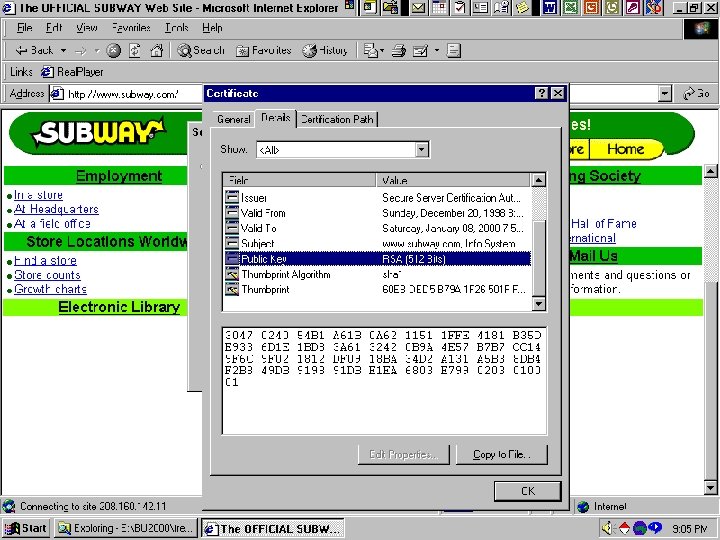The width and height of the screenshot is (720, 540).
Task: Switch to the Exploring window taskbar button
Action: click(126, 529)
